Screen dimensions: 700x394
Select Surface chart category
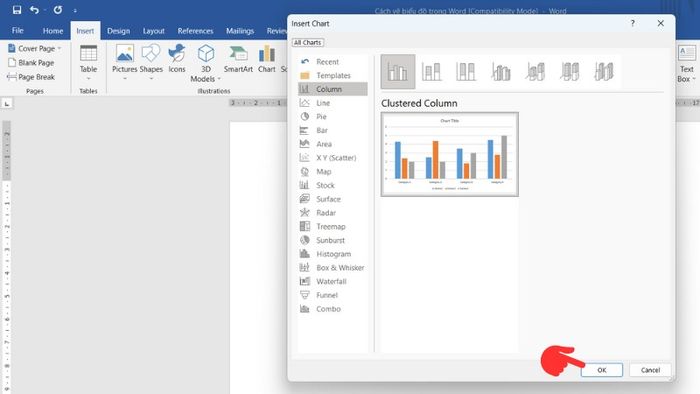[333, 199]
